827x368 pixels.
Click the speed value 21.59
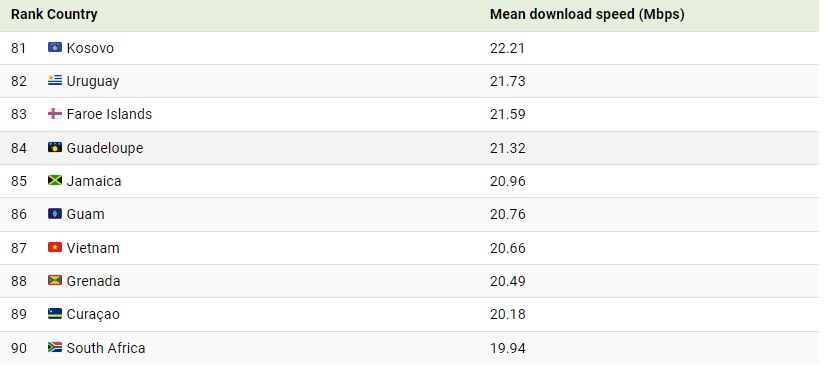coord(507,114)
